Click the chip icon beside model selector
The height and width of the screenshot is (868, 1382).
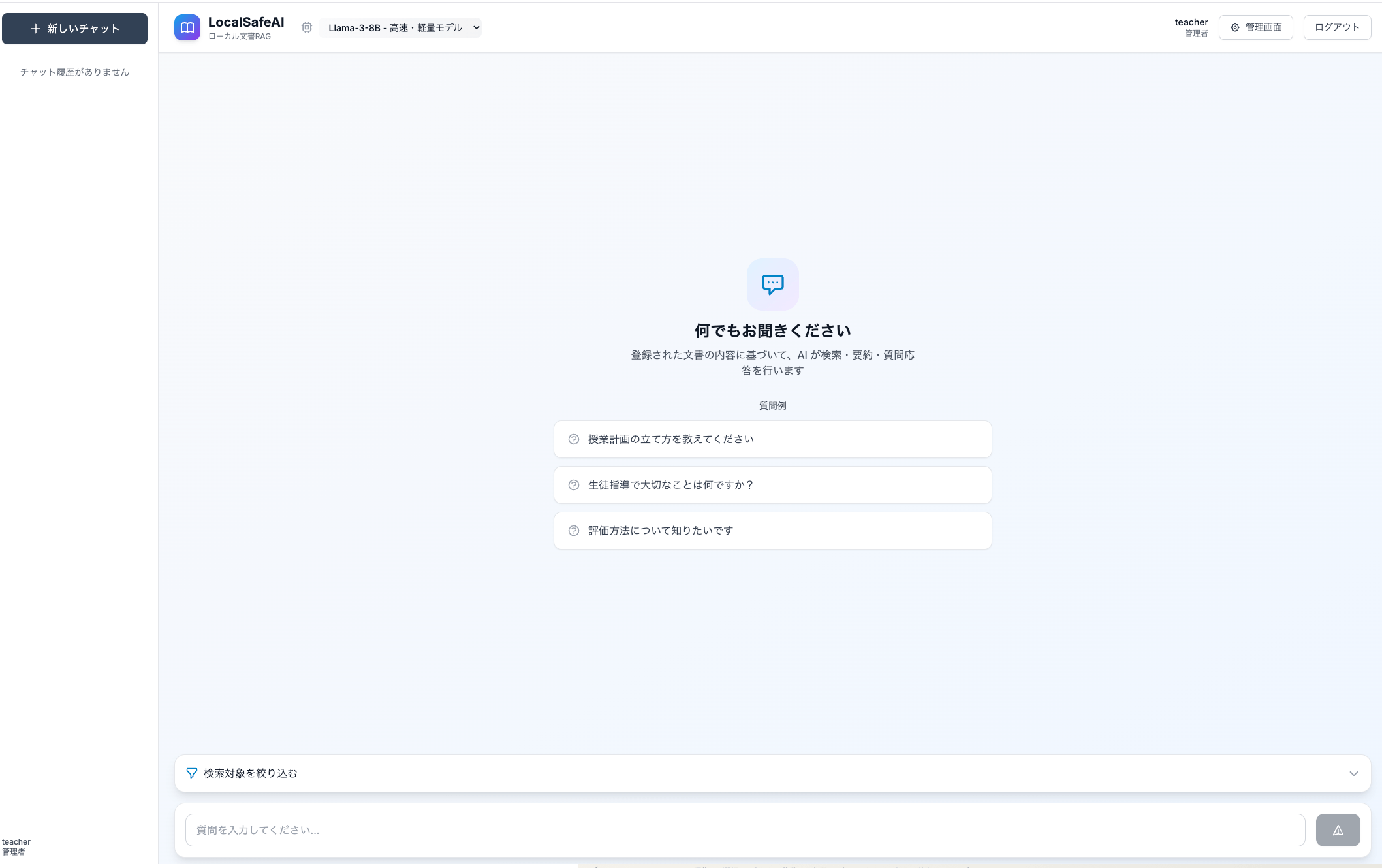(x=307, y=27)
